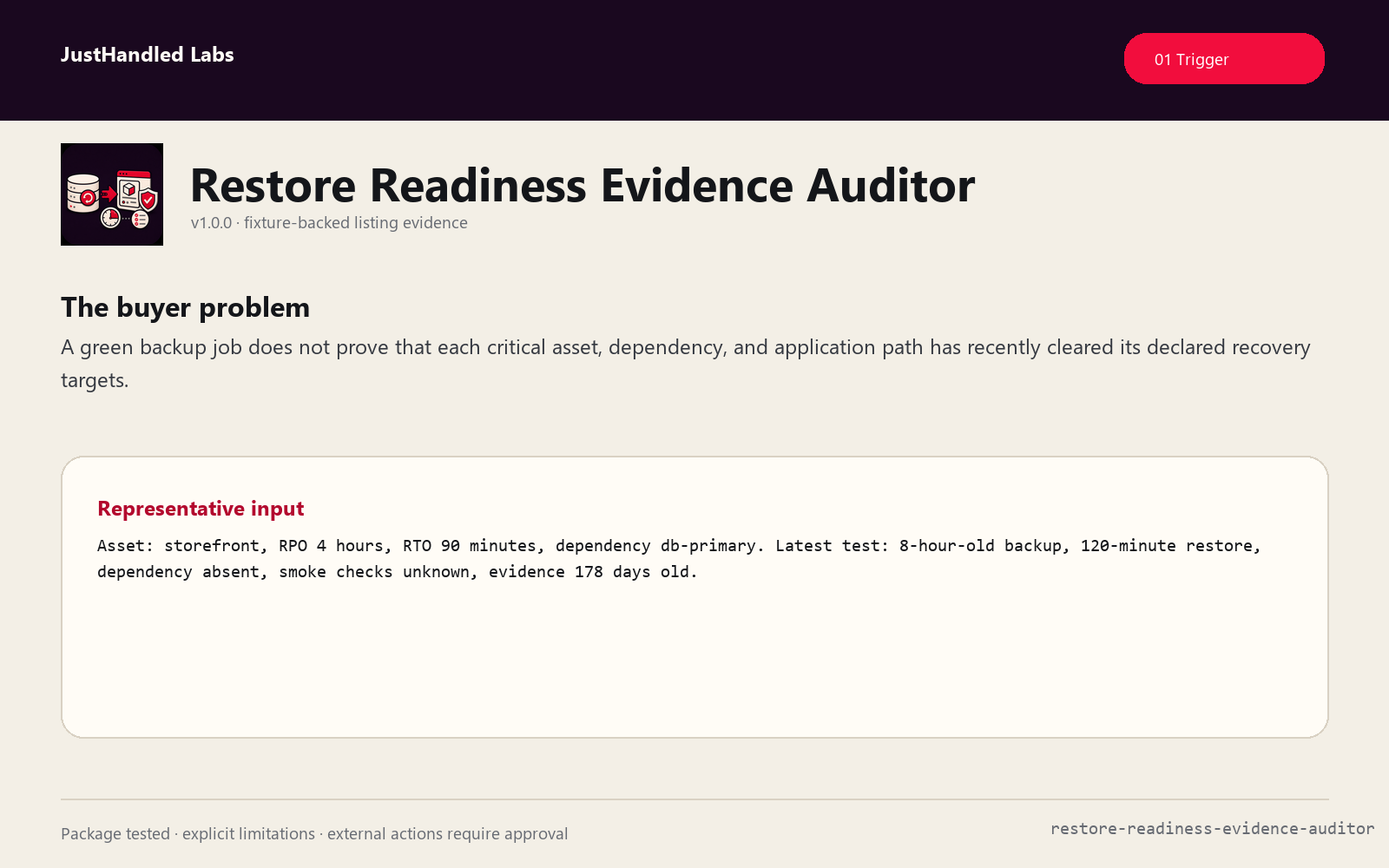Select the v1.0.0 fixture-backed listing evidence text
Viewport: 1389px width, 868px height.
click(x=329, y=223)
